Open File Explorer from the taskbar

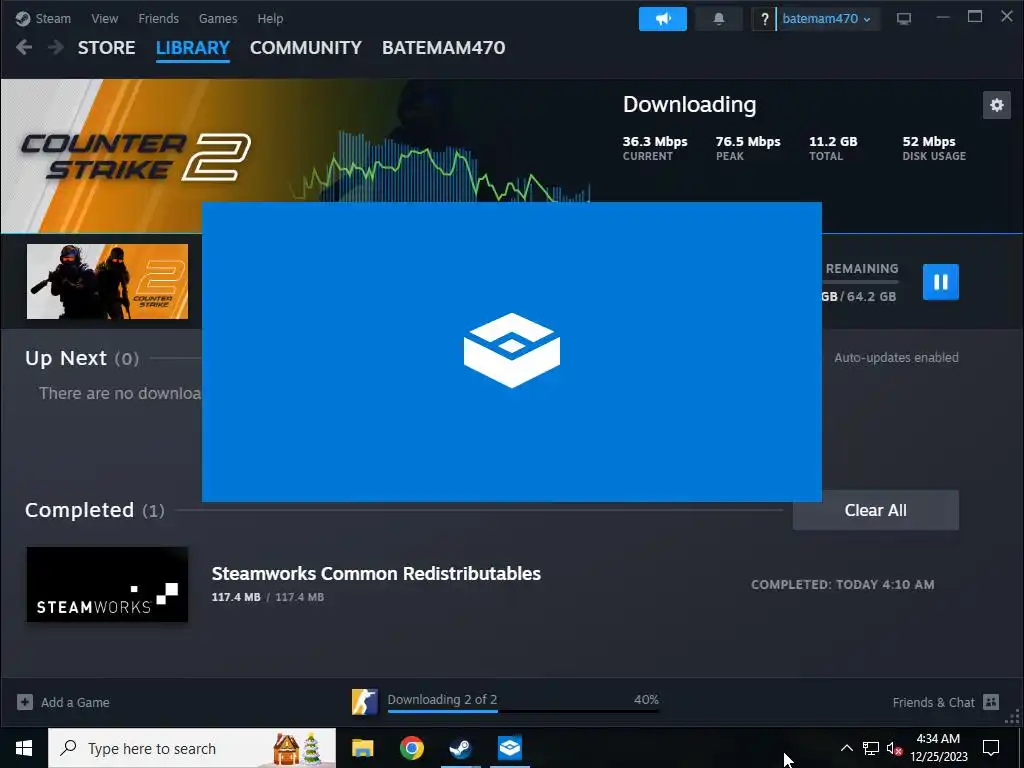point(362,748)
